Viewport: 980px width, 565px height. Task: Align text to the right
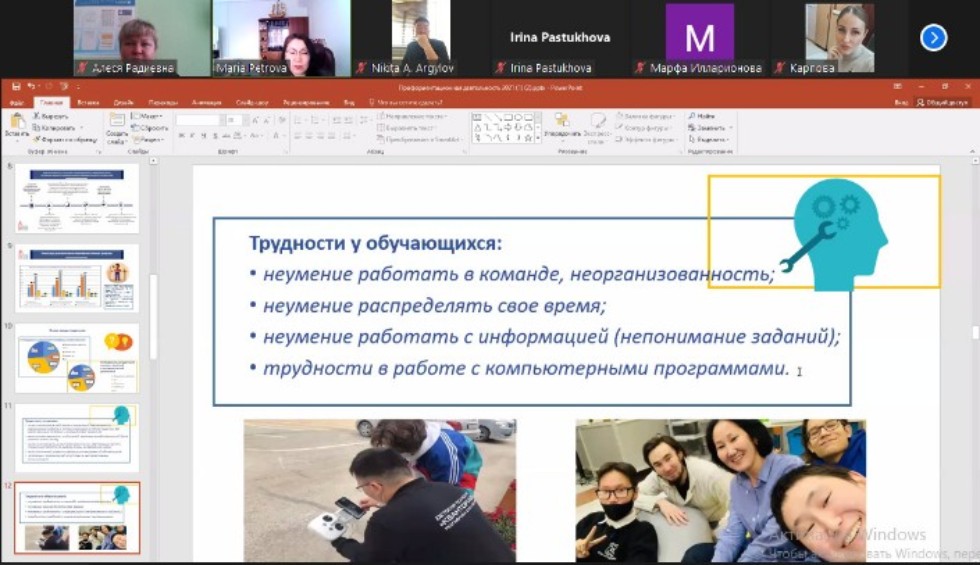[321, 136]
